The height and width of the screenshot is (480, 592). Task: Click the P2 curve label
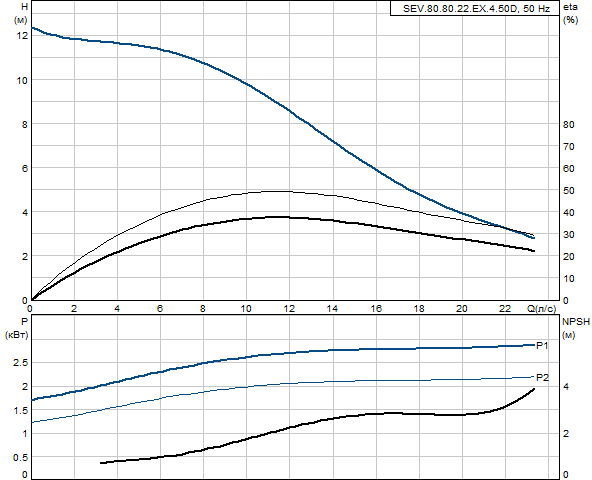pos(543,377)
